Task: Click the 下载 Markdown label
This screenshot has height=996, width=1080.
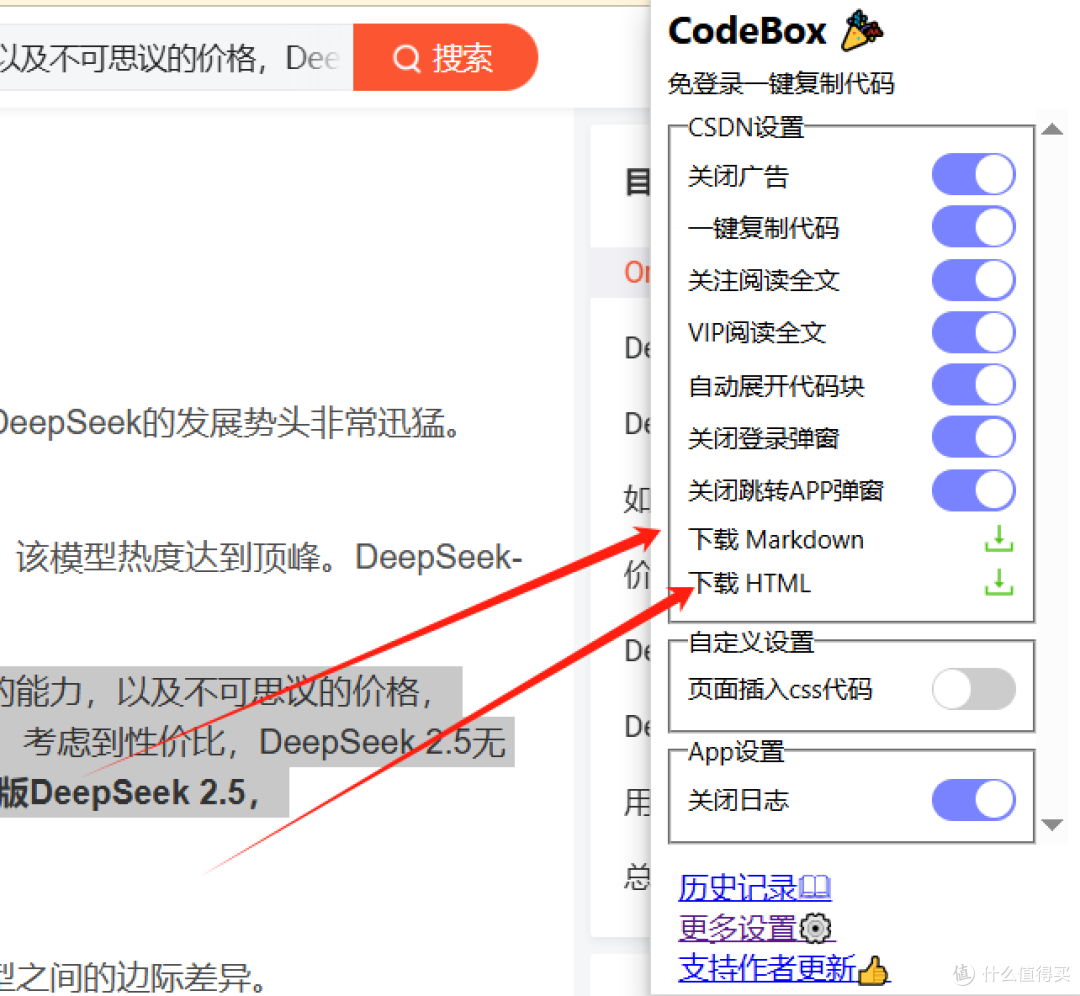Action: tap(776, 539)
